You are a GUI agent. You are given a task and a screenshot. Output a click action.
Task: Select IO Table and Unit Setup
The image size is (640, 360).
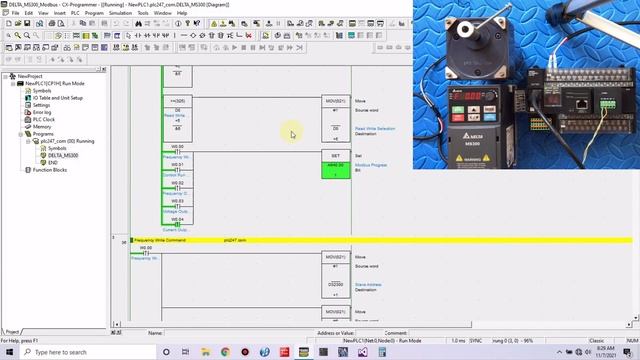(x=58, y=98)
